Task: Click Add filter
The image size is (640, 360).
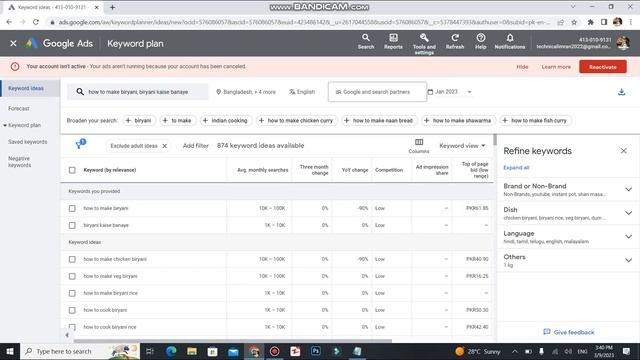Action: (196, 146)
